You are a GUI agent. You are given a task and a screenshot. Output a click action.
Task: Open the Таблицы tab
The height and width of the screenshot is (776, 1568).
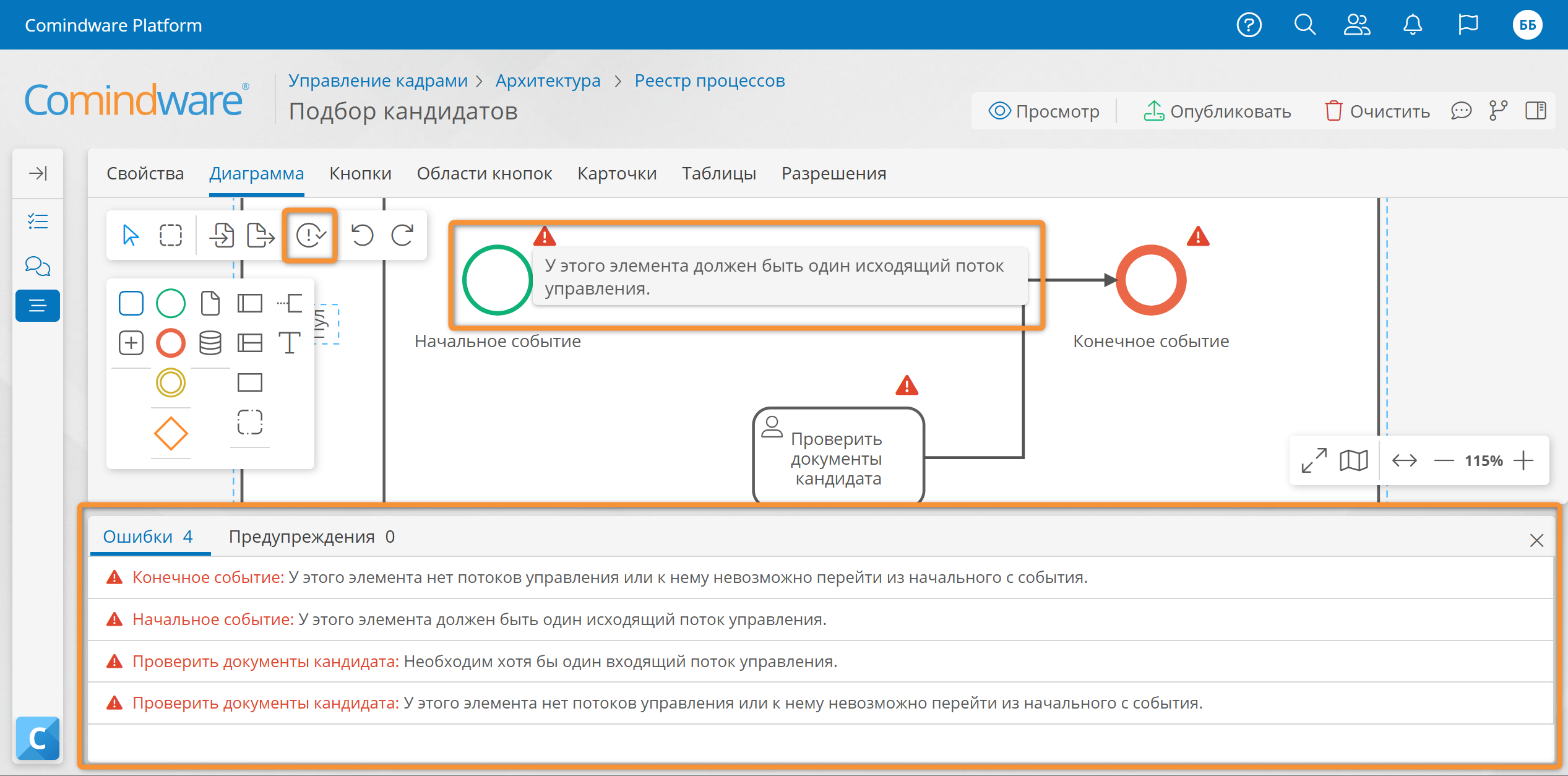pos(719,173)
